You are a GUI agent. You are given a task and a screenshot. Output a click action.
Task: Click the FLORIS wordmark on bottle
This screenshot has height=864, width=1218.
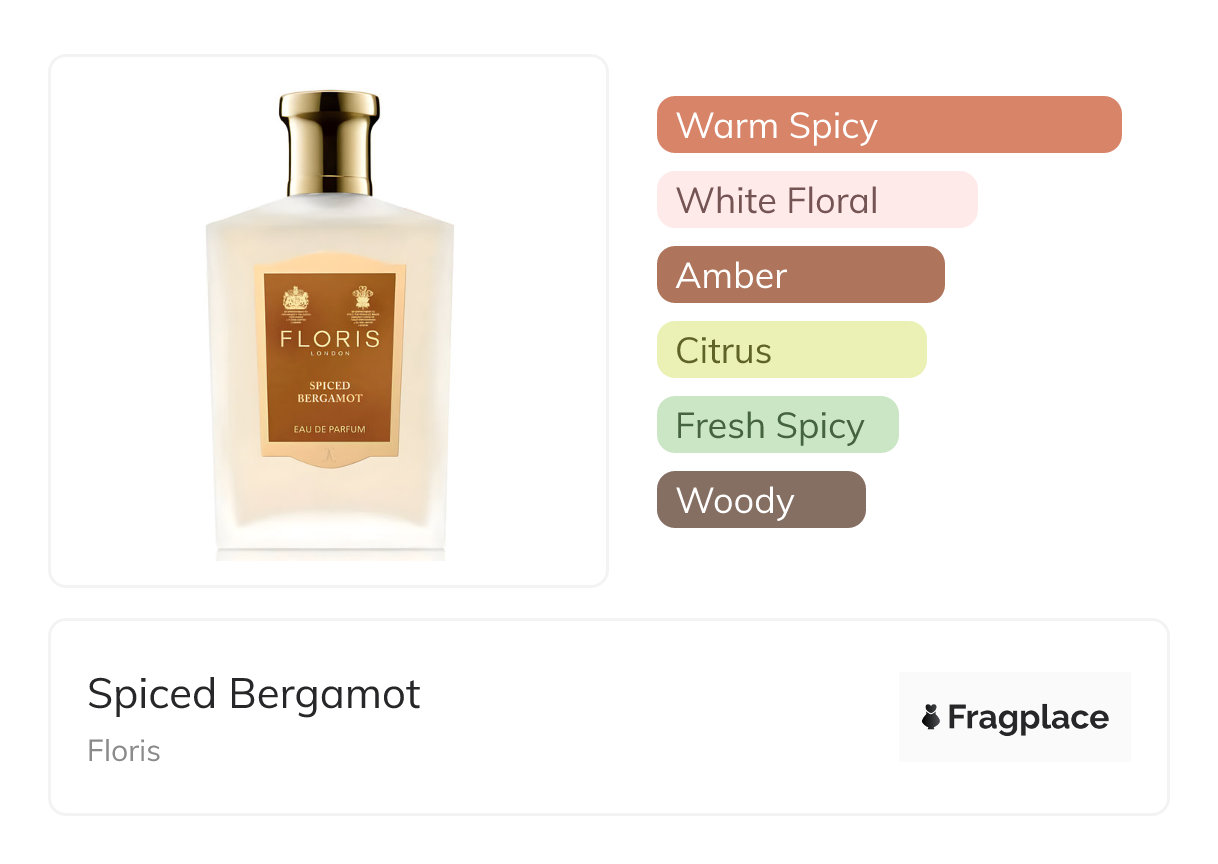click(x=330, y=338)
